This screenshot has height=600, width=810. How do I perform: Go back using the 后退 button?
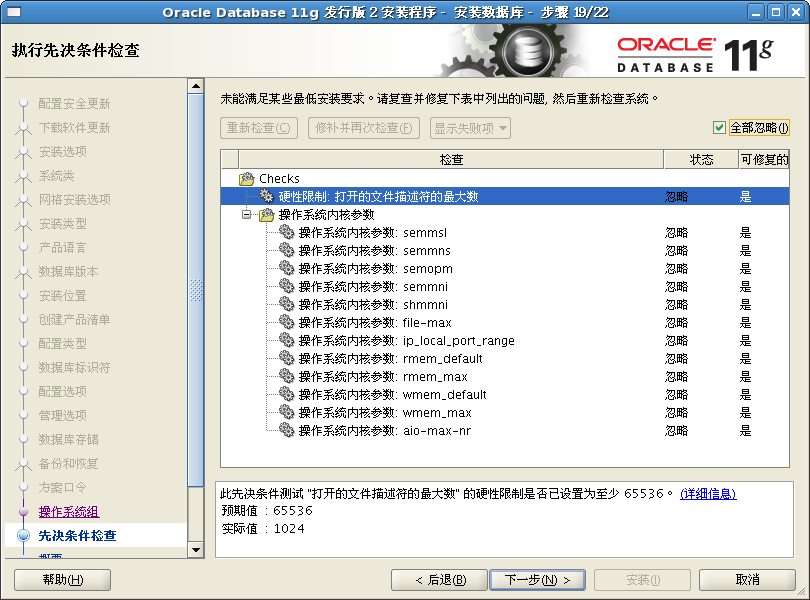(440, 579)
